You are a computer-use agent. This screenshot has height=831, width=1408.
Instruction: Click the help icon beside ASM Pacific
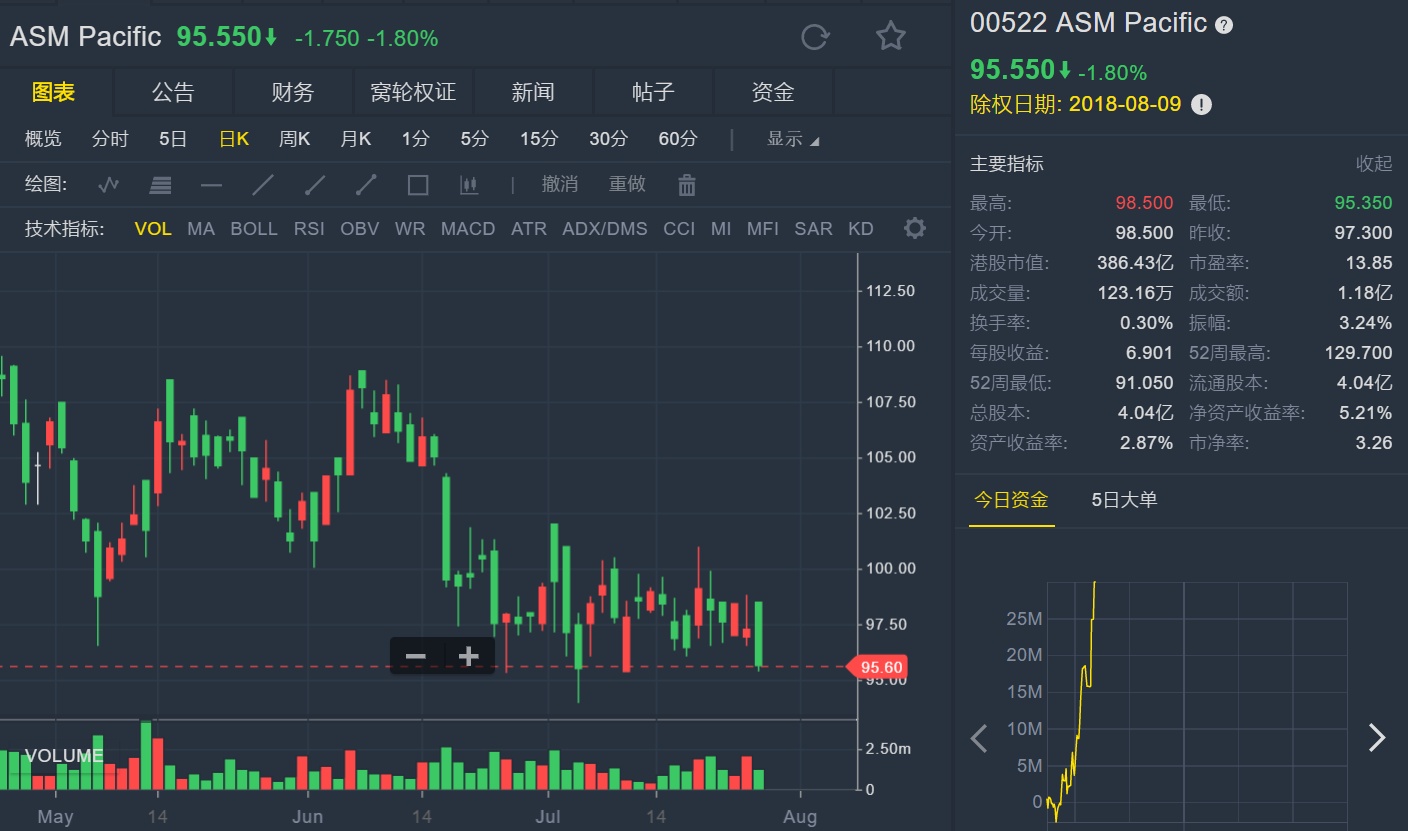[x=1224, y=25]
